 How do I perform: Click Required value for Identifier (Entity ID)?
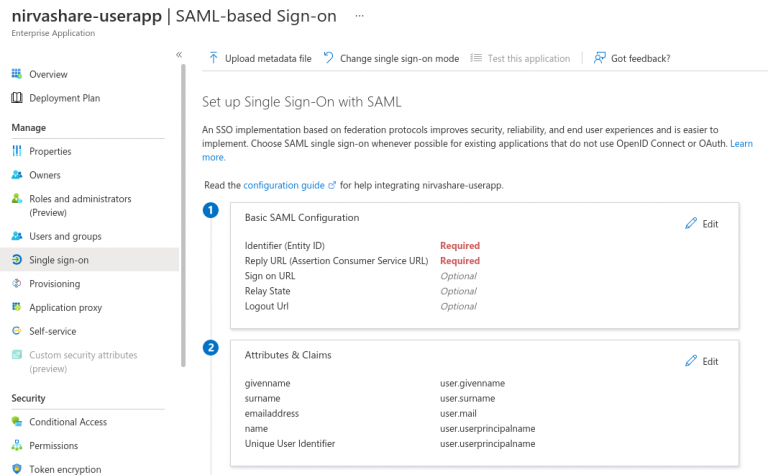click(x=459, y=245)
